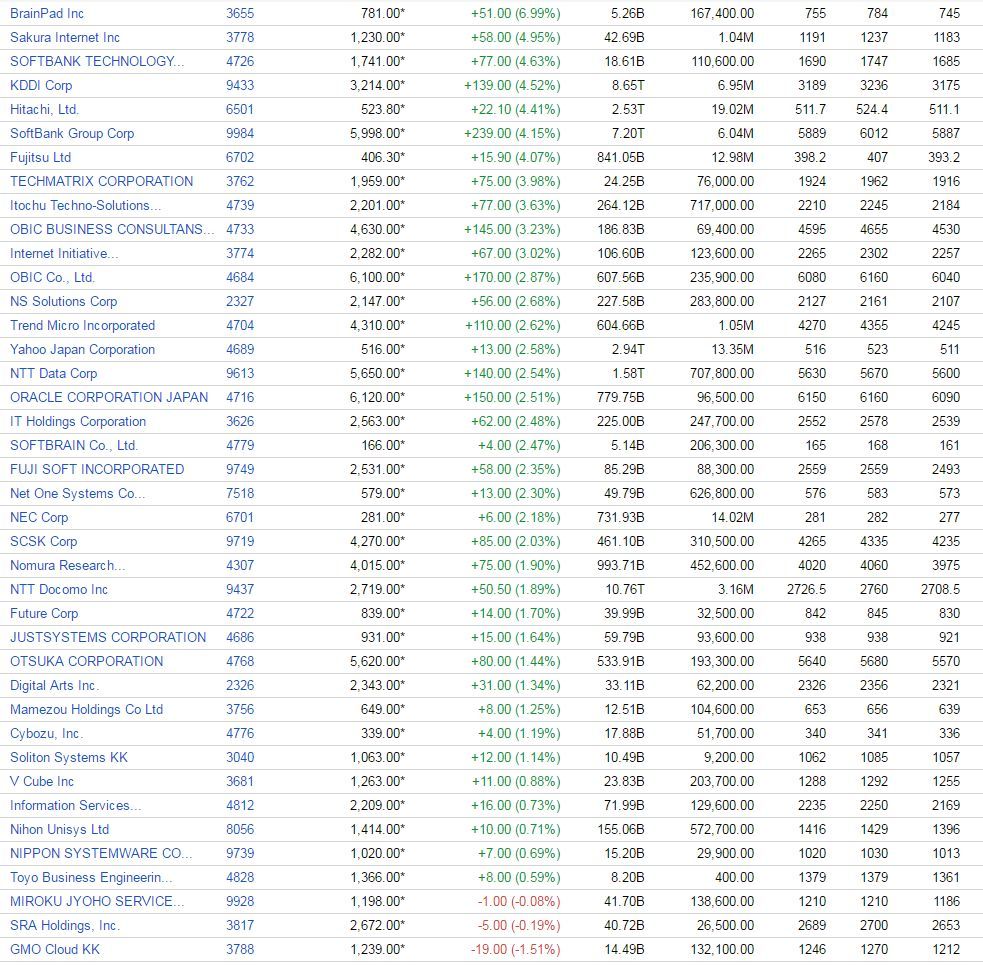The height and width of the screenshot is (965, 983).
Task: Open OBIC Co., Ltd. link
Action: [52, 277]
